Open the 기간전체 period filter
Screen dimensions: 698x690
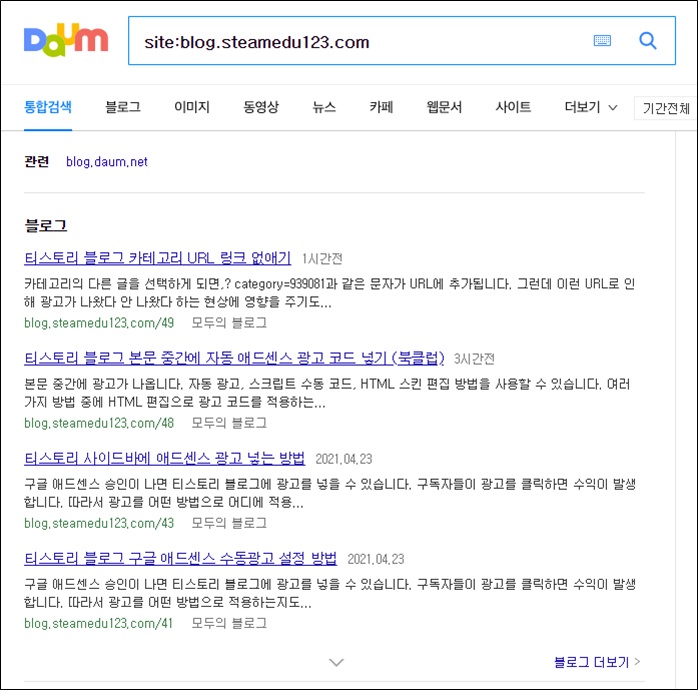[666, 108]
